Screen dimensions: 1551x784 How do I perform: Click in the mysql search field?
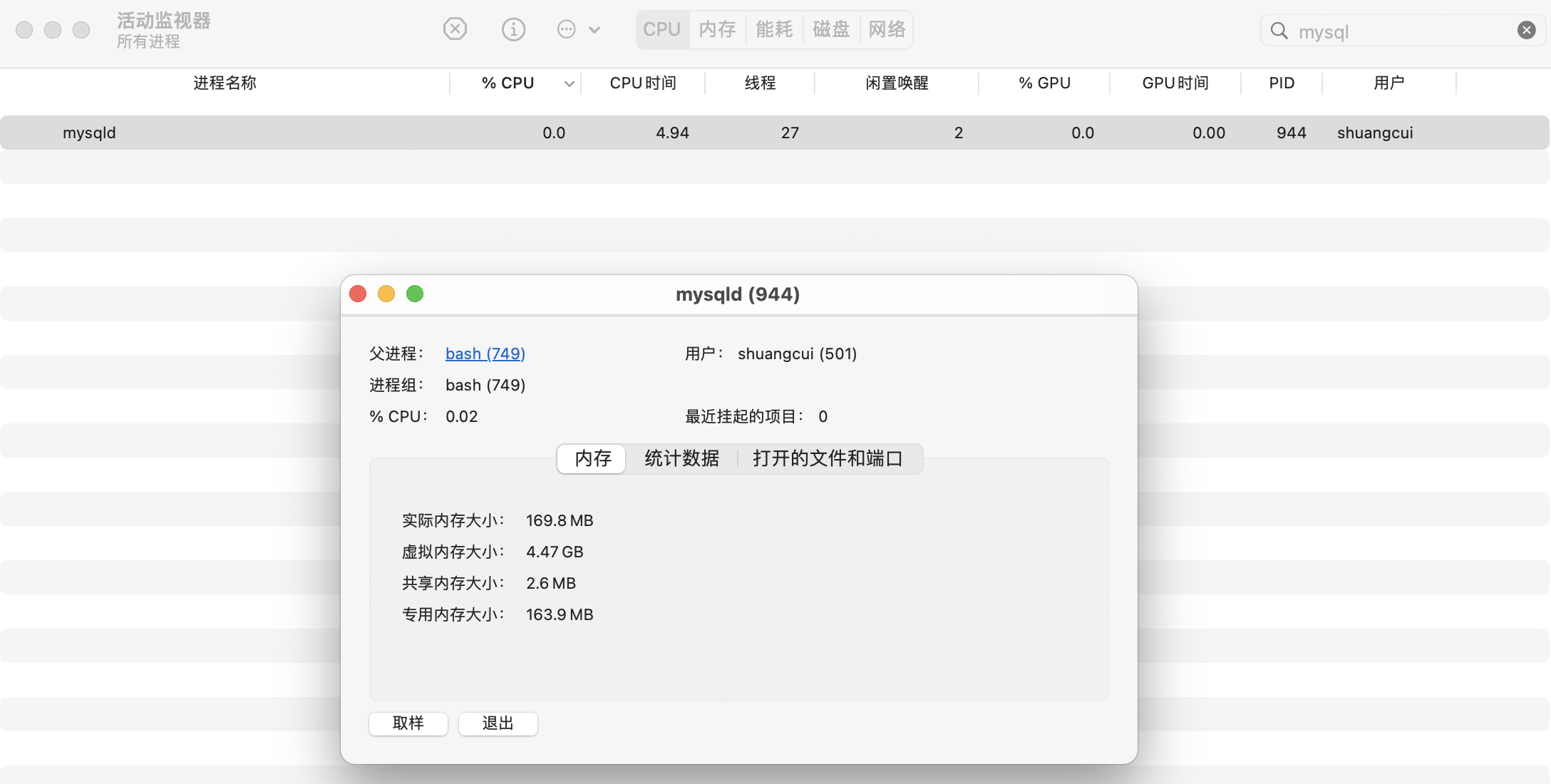pyautogui.click(x=1397, y=31)
